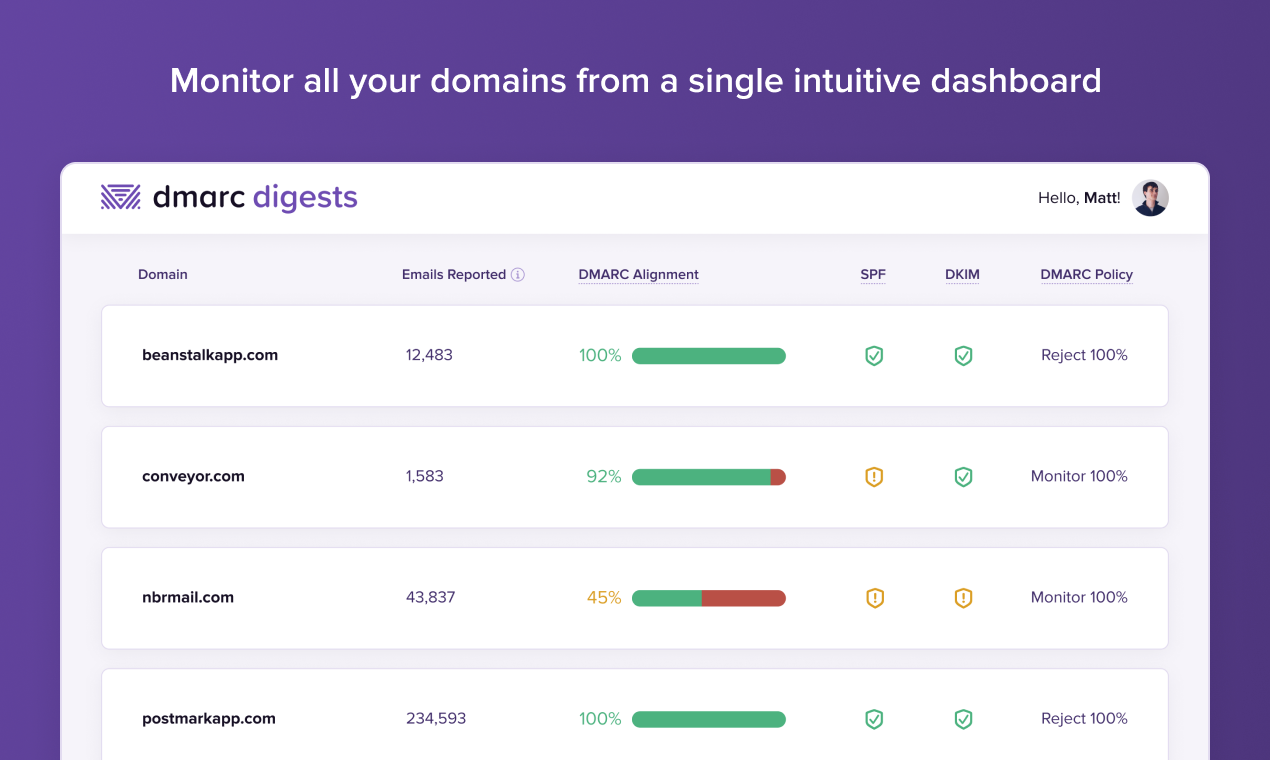Click conveyor.com's SPF warning shield
Image resolution: width=1270 pixels, height=760 pixels.
tap(874, 477)
